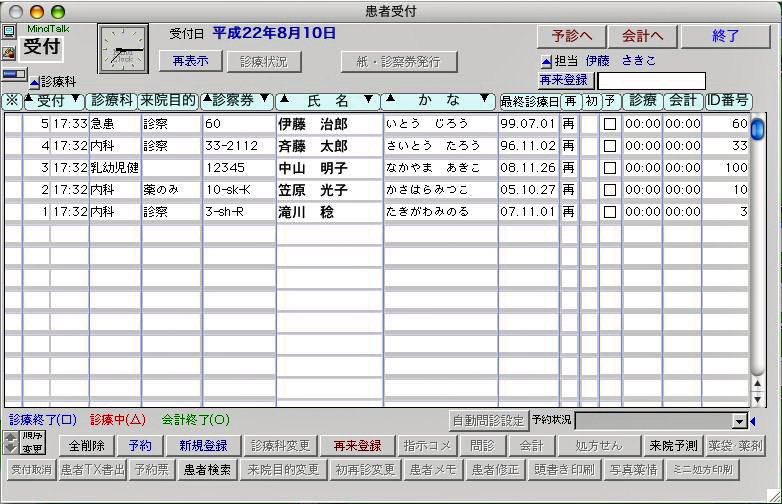Click 薬袋・薬剤 button
This screenshot has height=504, width=782.
736,446
